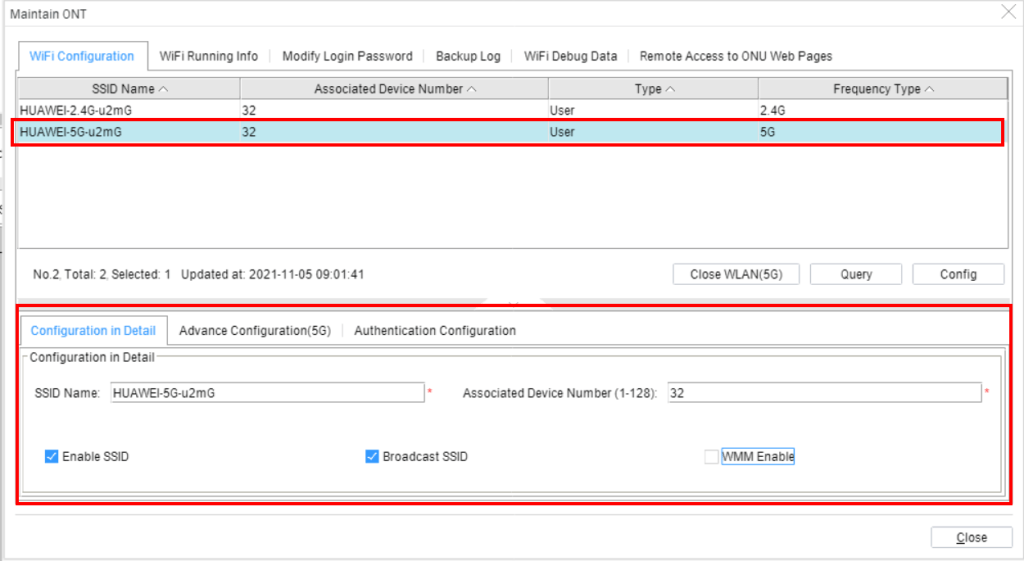Sort by Associated Device Number column
The height and width of the screenshot is (561, 1024).
pos(394,89)
